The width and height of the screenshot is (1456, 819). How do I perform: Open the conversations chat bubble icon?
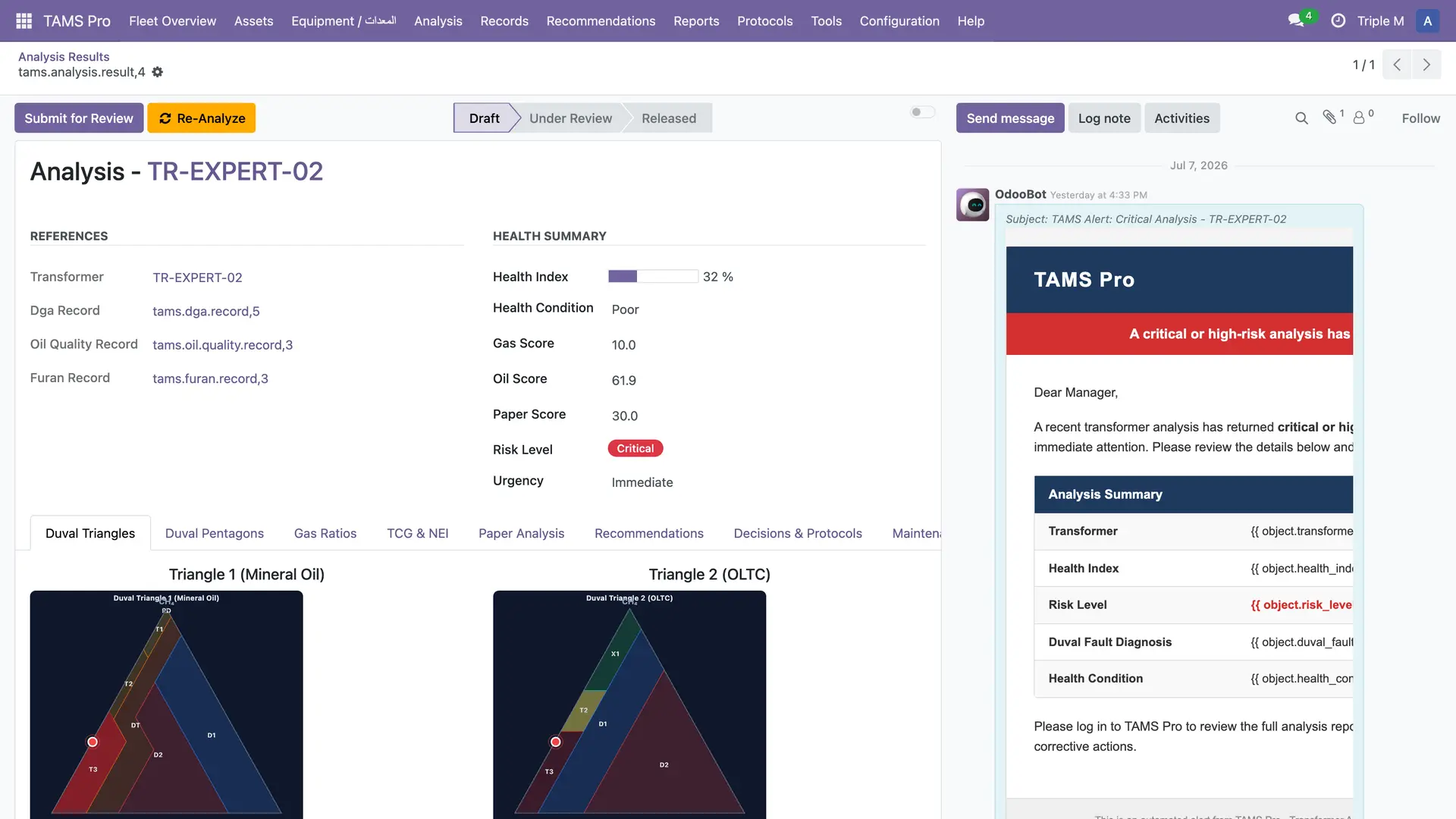pyautogui.click(x=1297, y=20)
